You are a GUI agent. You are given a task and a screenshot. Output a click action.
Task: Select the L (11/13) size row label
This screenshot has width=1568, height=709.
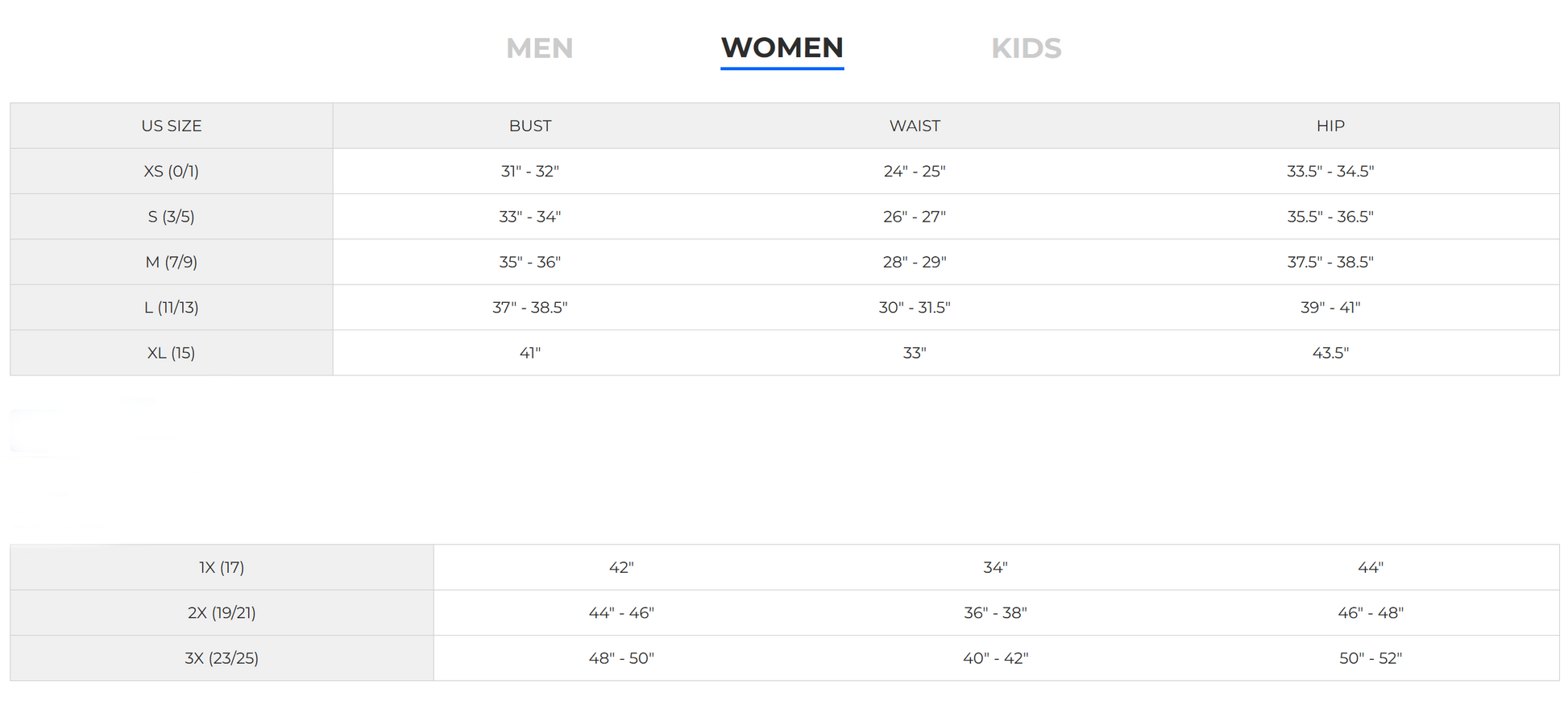point(172,307)
